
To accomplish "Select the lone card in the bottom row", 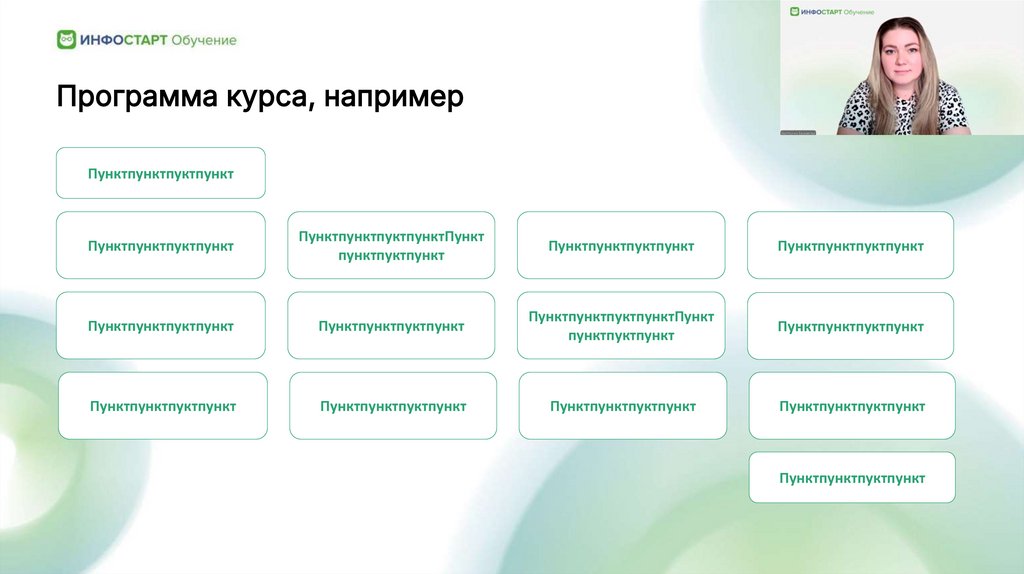I will 852,477.
